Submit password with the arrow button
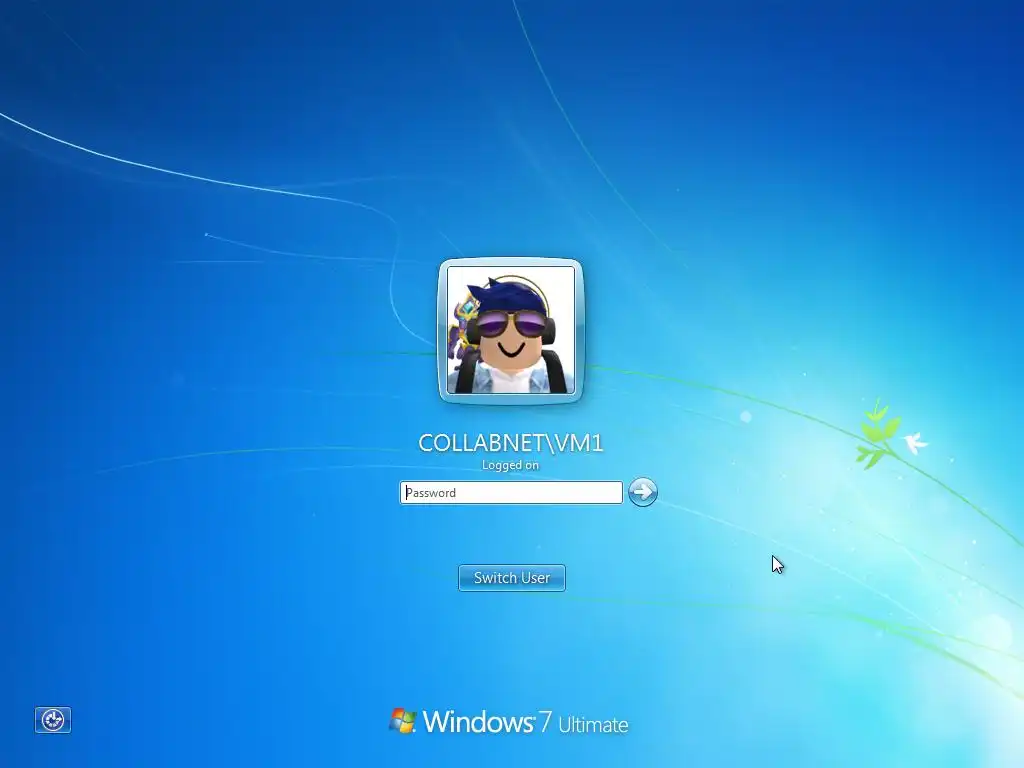 (643, 492)
